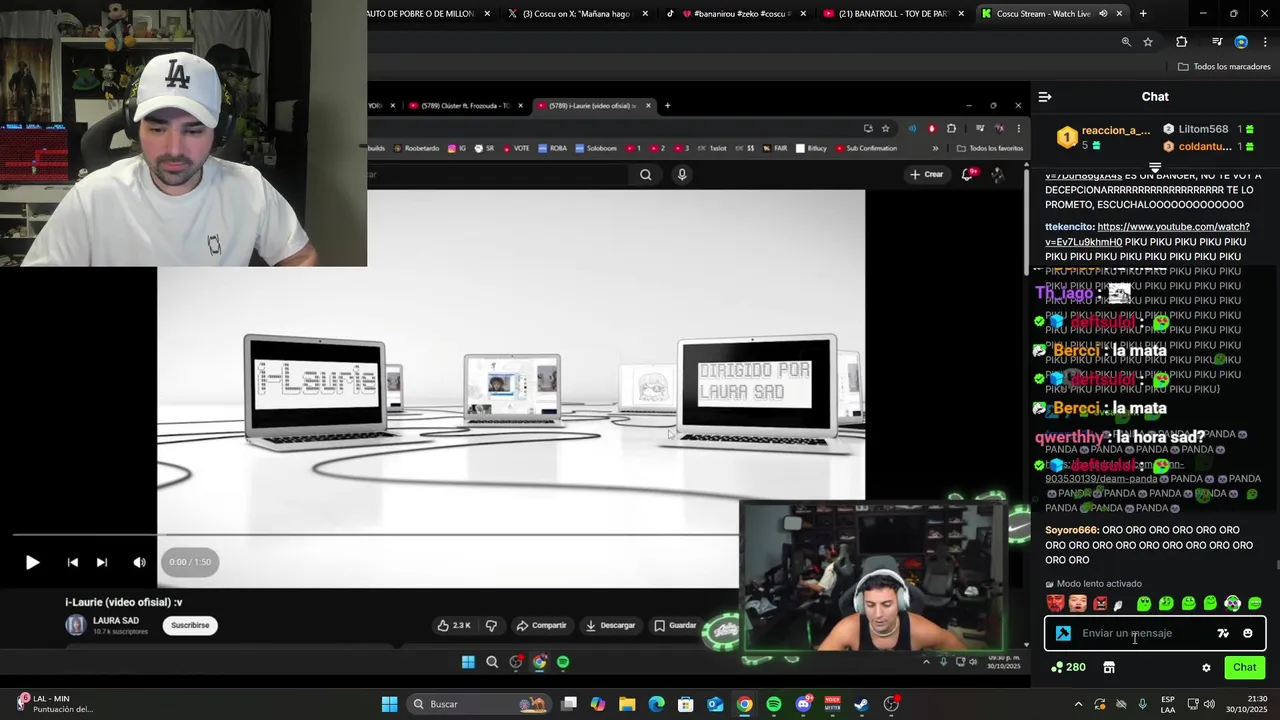Open Roobetardo bookmark in streamed browser
Viewport: 1280px width, 720px height.
[x=416, y=148]
